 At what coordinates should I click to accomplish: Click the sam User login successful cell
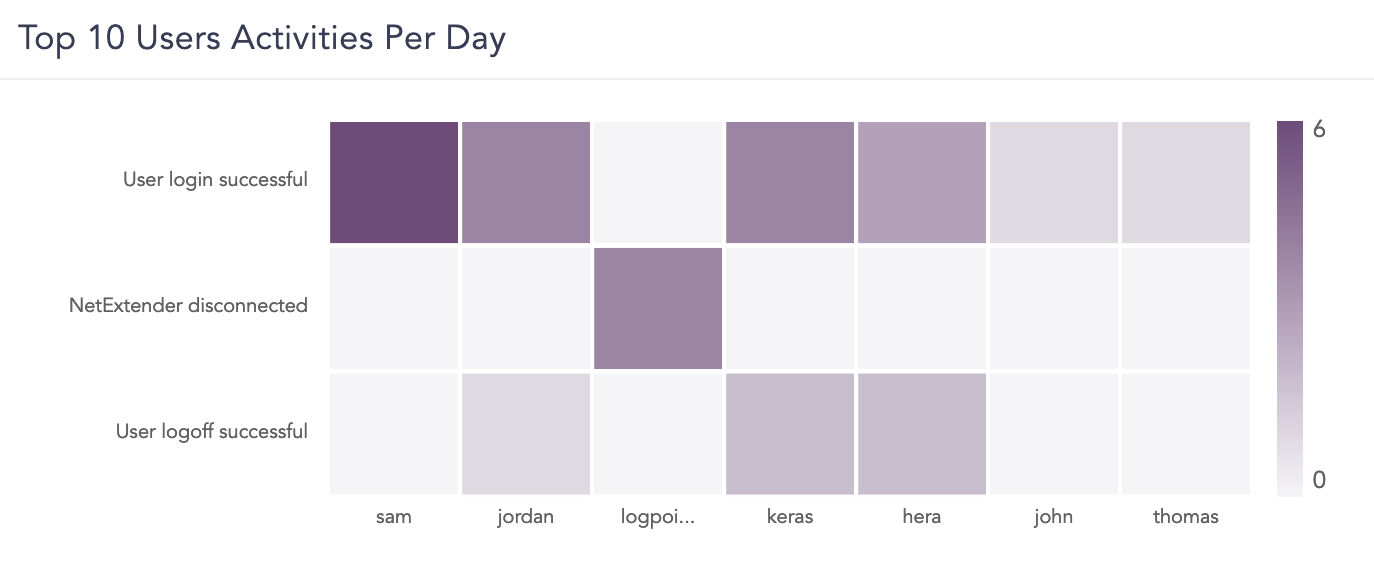(x=394, y=182)
